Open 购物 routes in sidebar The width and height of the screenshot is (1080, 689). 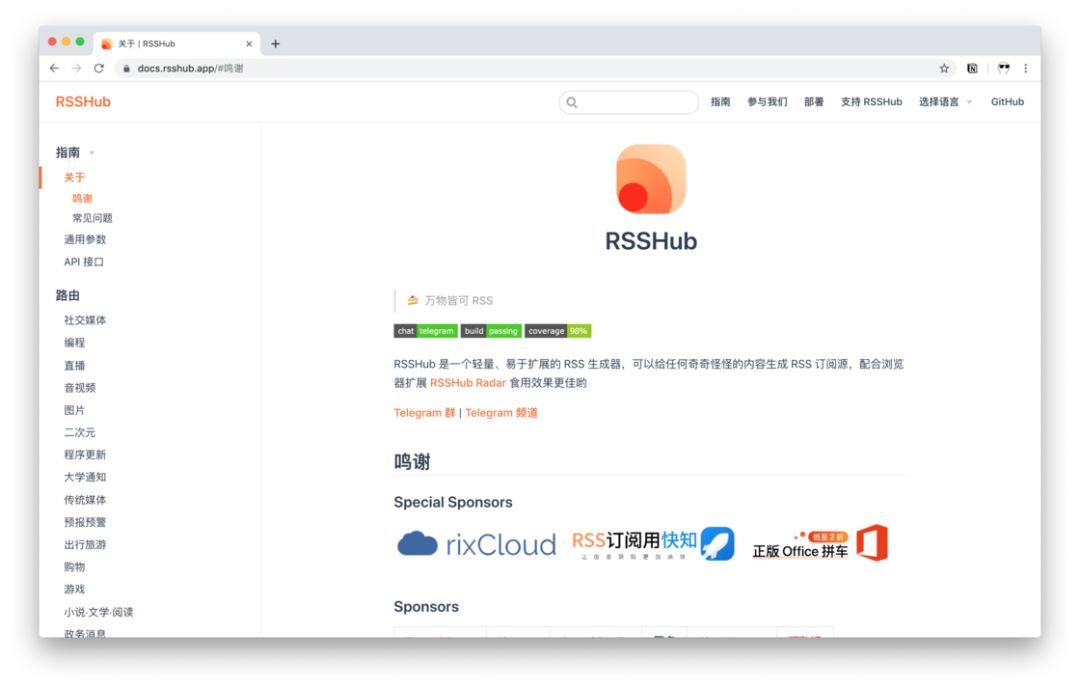click(74, 566)
